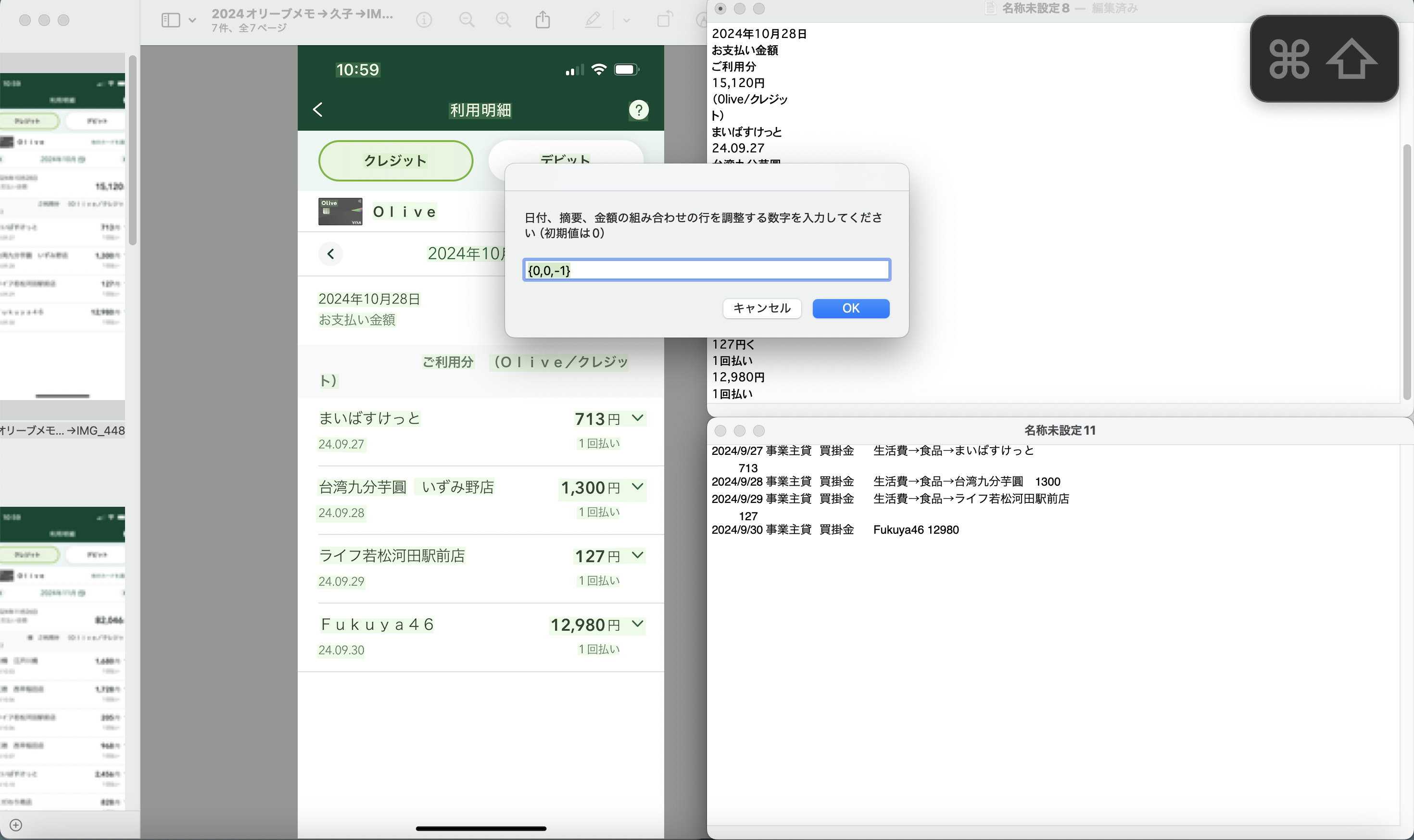Click the zoom out magnifier icon

(467, 20)
